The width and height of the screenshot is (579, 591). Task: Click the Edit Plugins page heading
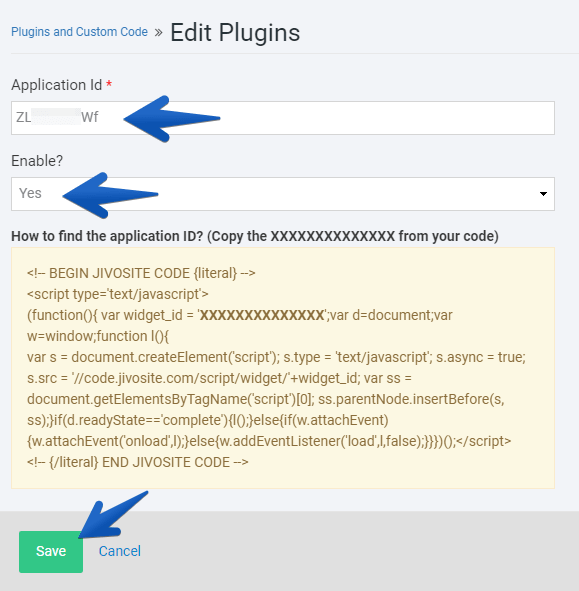coord(235,32)
